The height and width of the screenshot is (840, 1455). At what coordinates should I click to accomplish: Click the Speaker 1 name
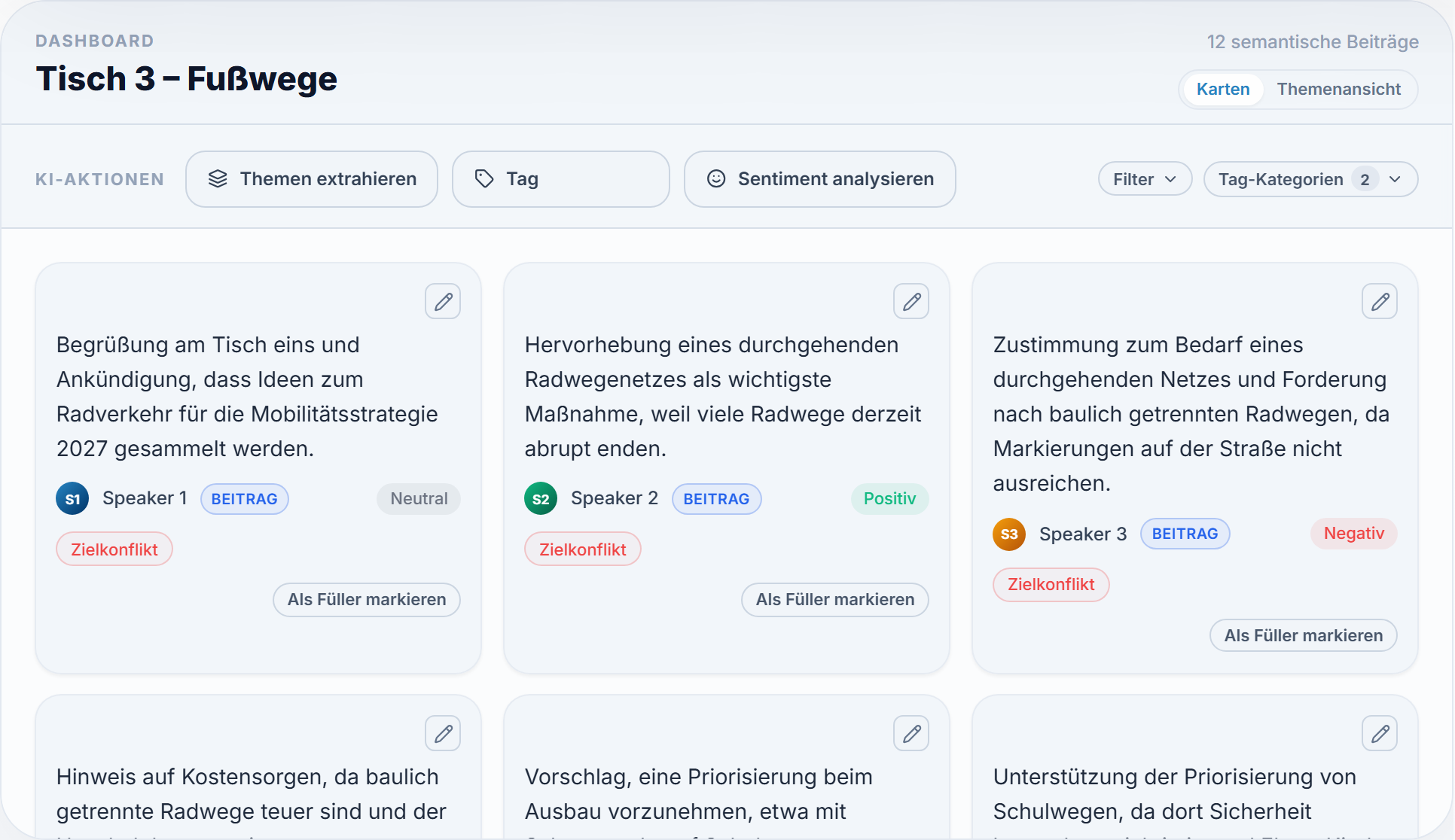click(145, 498)
